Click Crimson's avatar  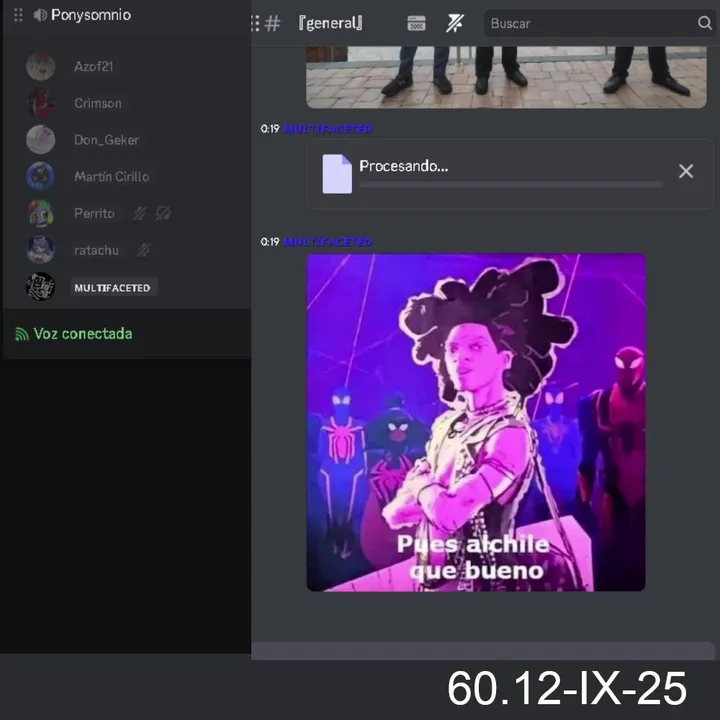tap(40, 103)
